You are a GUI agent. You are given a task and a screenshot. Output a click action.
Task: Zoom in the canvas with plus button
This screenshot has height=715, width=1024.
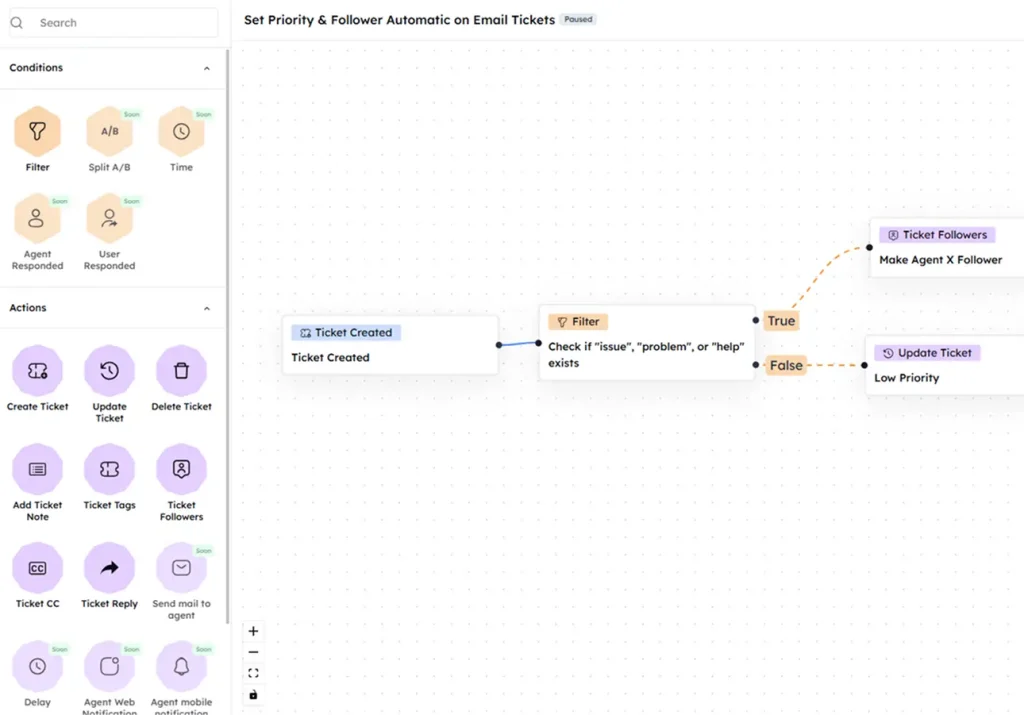[x=253, y=631]
